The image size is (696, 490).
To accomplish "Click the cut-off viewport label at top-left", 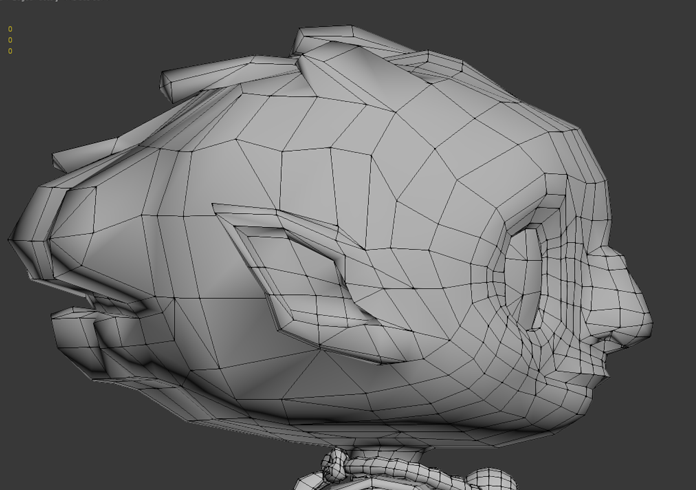I will [x=50, y=2].
